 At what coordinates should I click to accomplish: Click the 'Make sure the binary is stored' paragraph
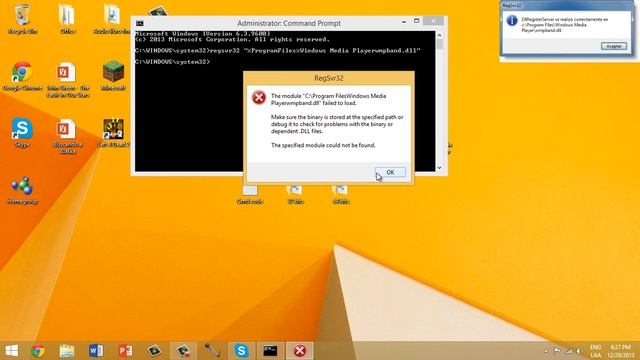(x=337, y=124)
